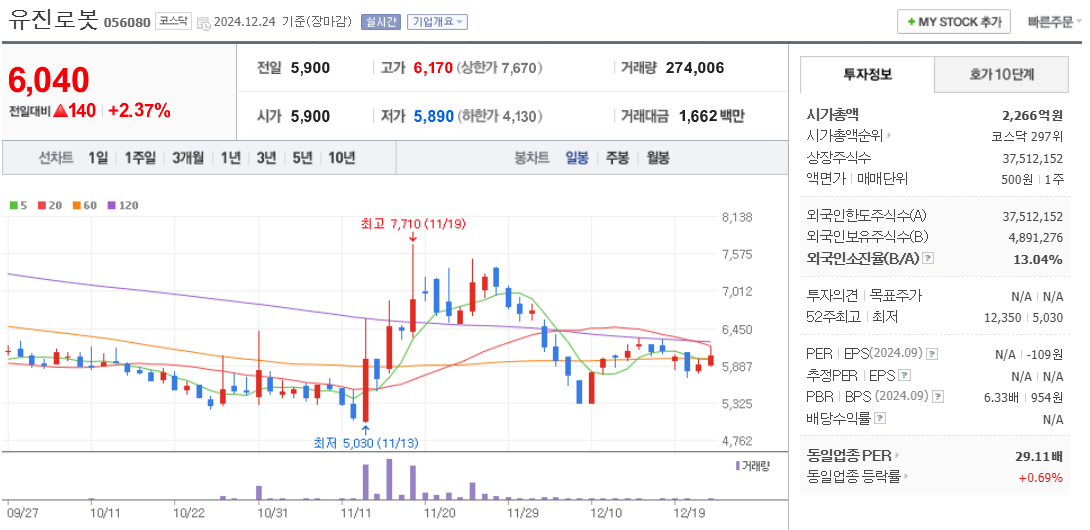The width and height of the screenshot is (1090, 530).
Task: Click the 고가 value 6,170
Action: (433, 67)
